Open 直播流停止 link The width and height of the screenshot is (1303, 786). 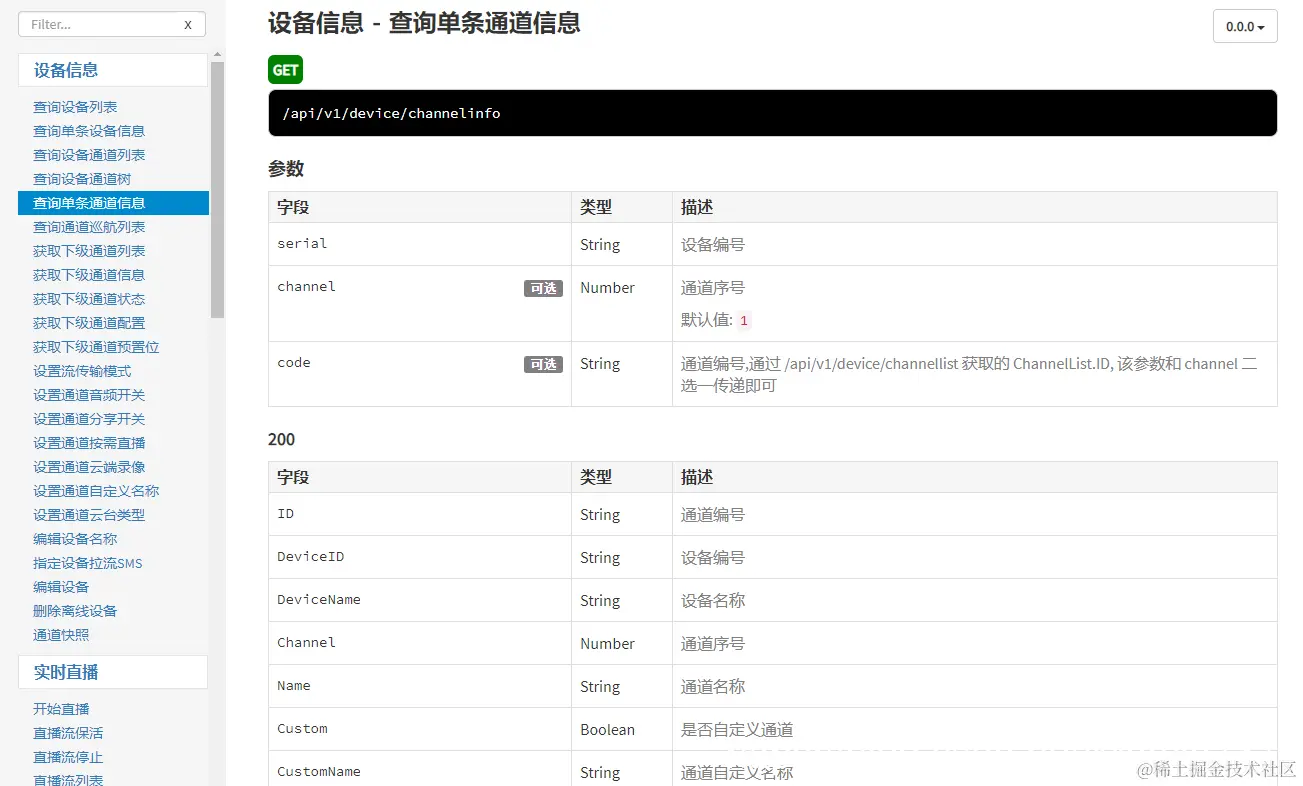pyautogui.click(x=68, y=757)
